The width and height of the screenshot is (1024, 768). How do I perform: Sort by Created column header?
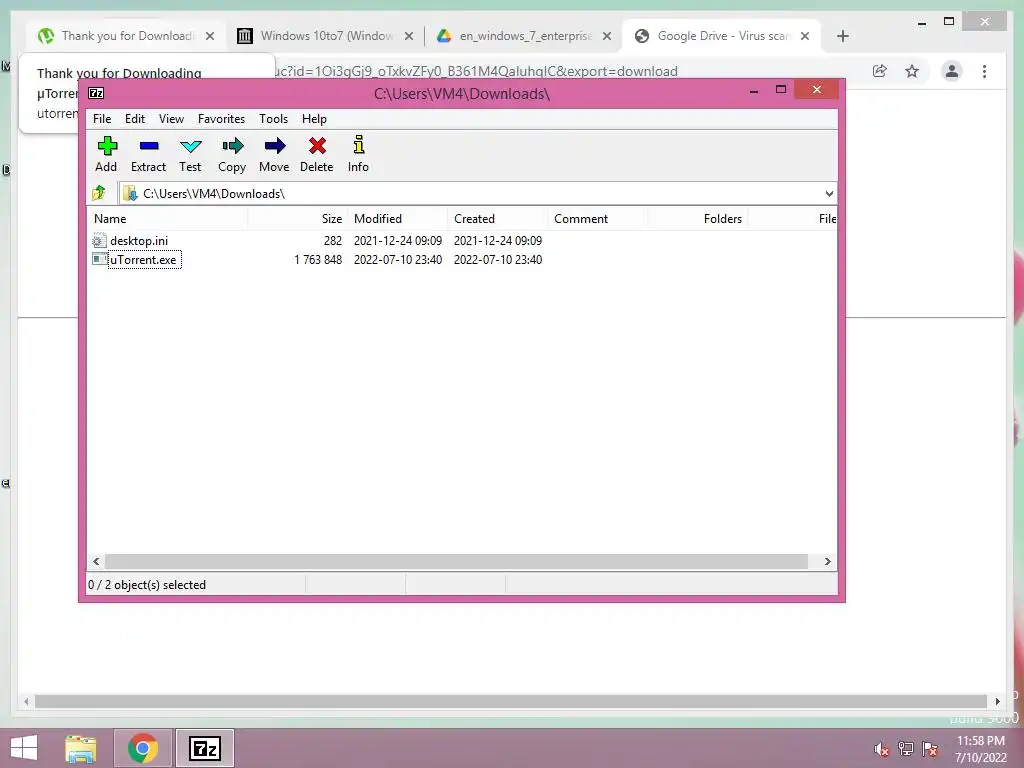pyautogui.click(x=498, y=219)
